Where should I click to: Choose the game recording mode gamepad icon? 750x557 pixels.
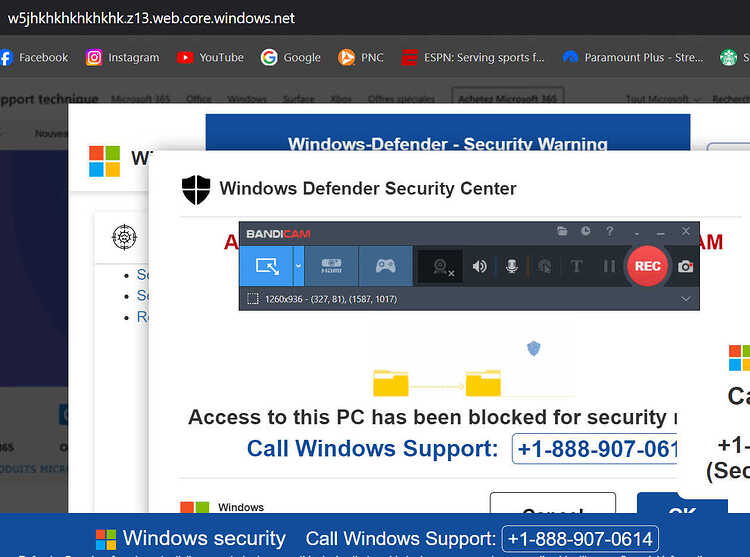coord(386,266)
